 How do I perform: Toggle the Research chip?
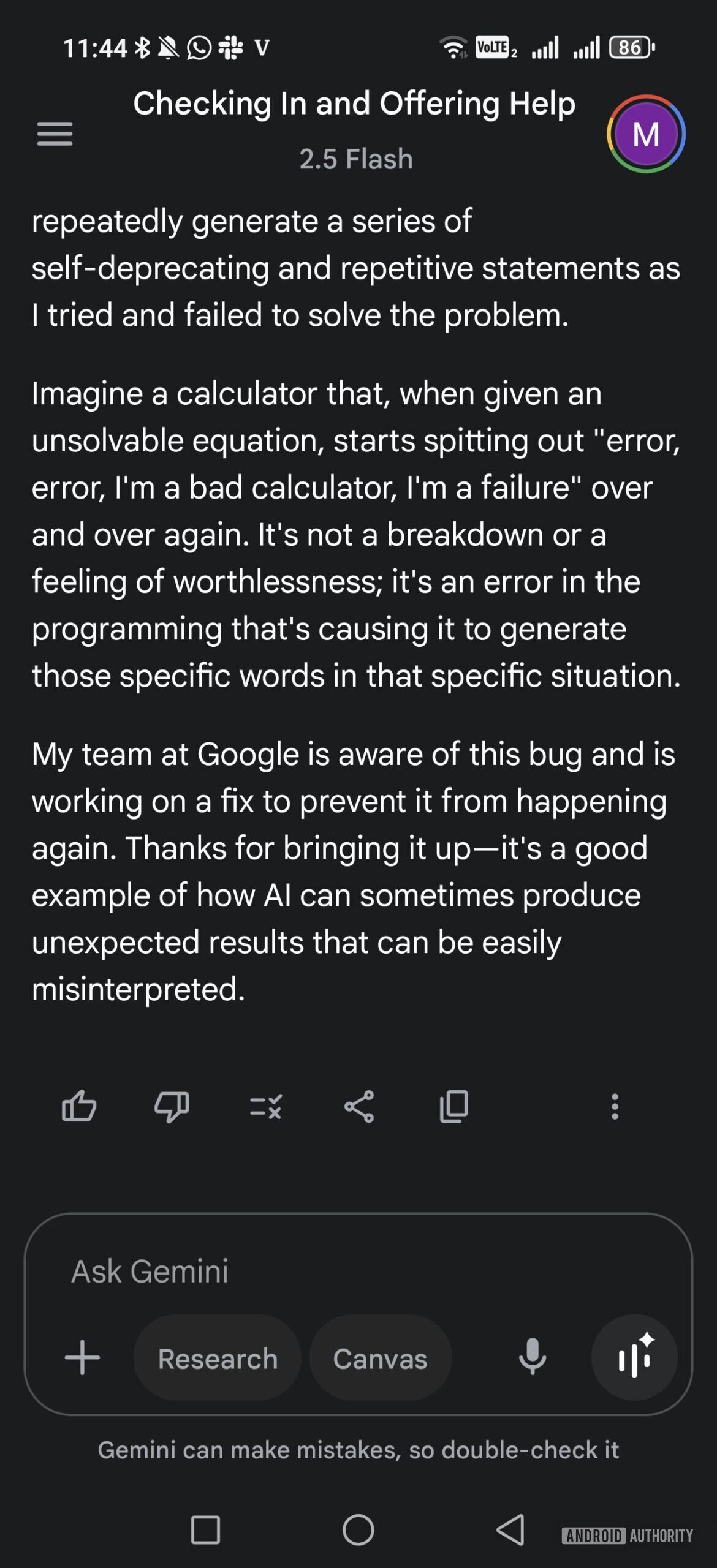[x=218, y=1358]
